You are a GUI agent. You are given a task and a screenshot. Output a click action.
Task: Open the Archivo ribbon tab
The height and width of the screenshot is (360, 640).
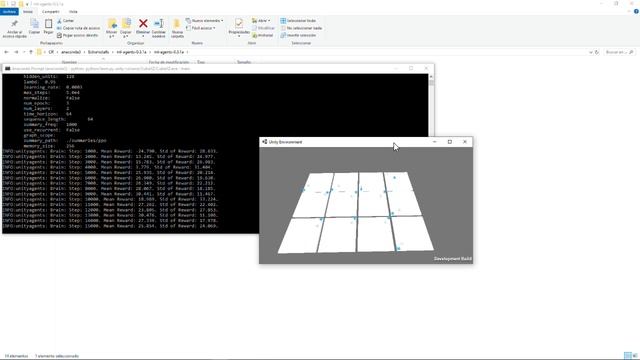9,11
